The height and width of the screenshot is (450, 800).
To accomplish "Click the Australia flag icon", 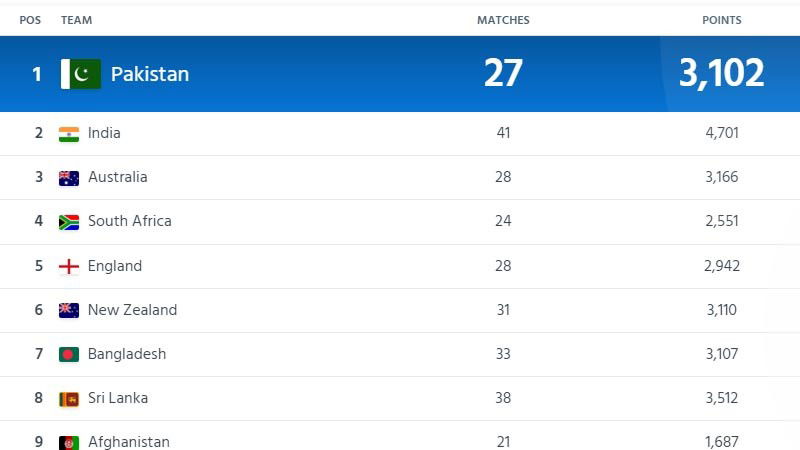I will (69, 178).
